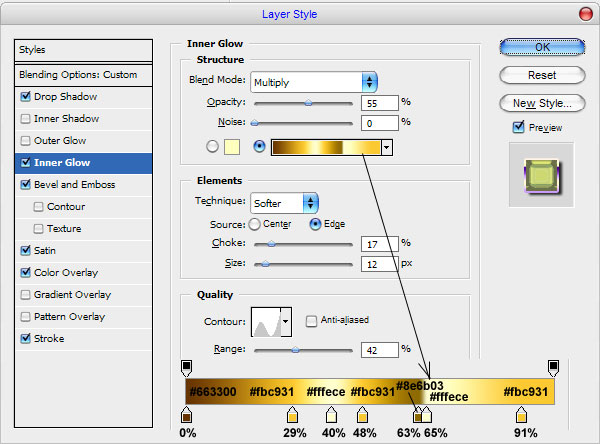The width and height of the screenshot is (600, 444).
Task: Click the OK button
Action: (542, 47)
